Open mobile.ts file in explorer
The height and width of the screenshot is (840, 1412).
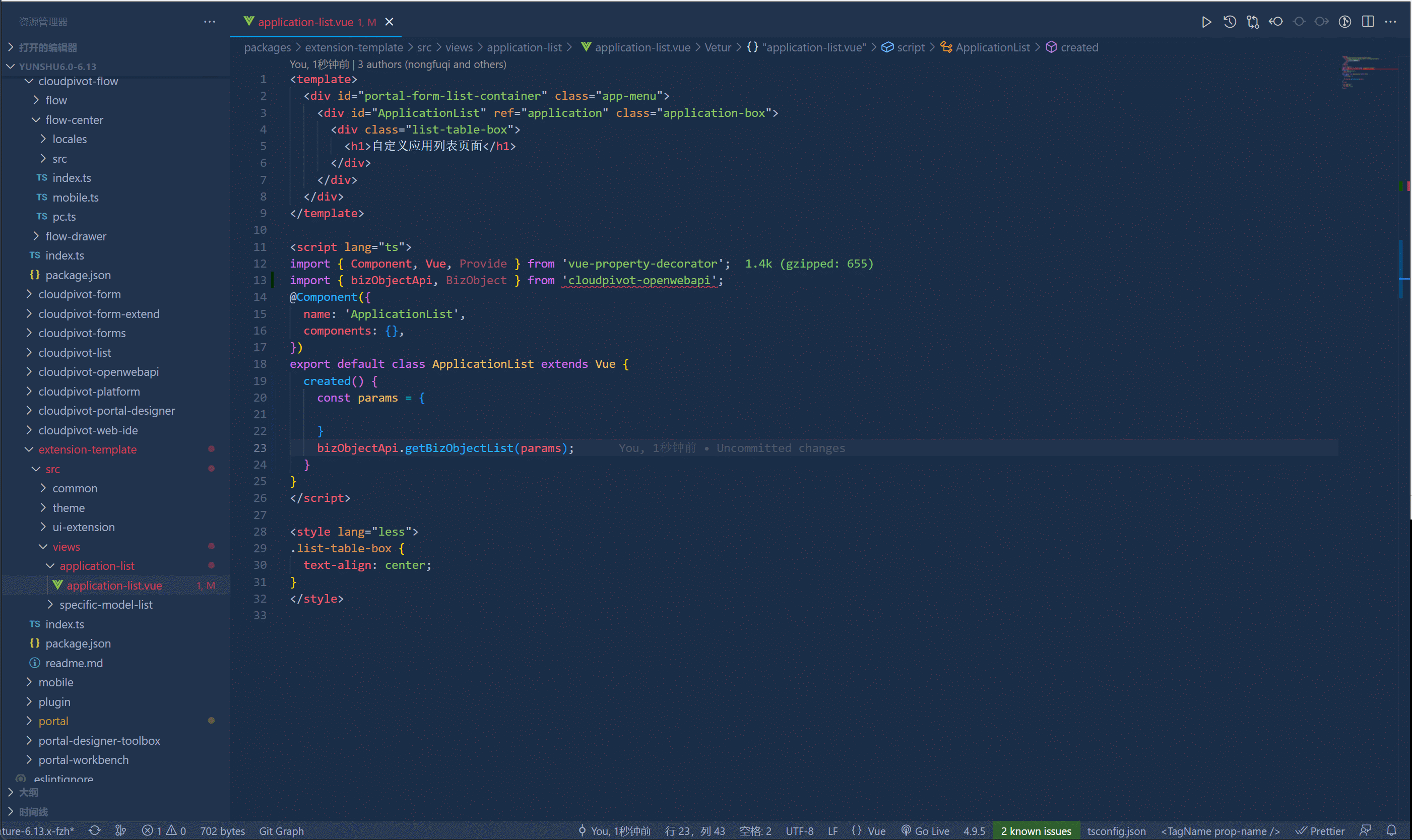coord(115,198)
